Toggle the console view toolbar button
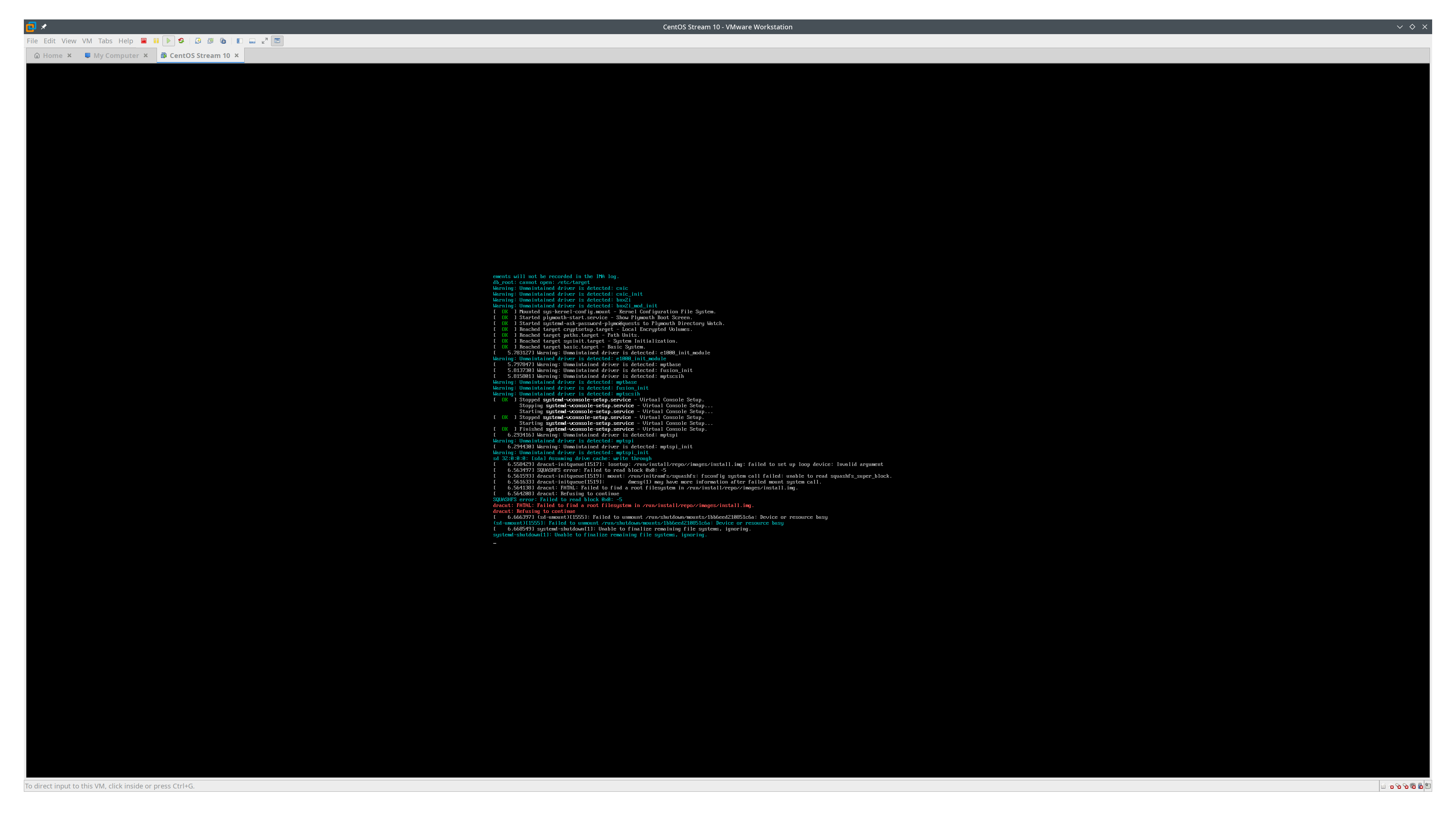This screenshot has height=820, width=1456. click(x=277, y=41)
